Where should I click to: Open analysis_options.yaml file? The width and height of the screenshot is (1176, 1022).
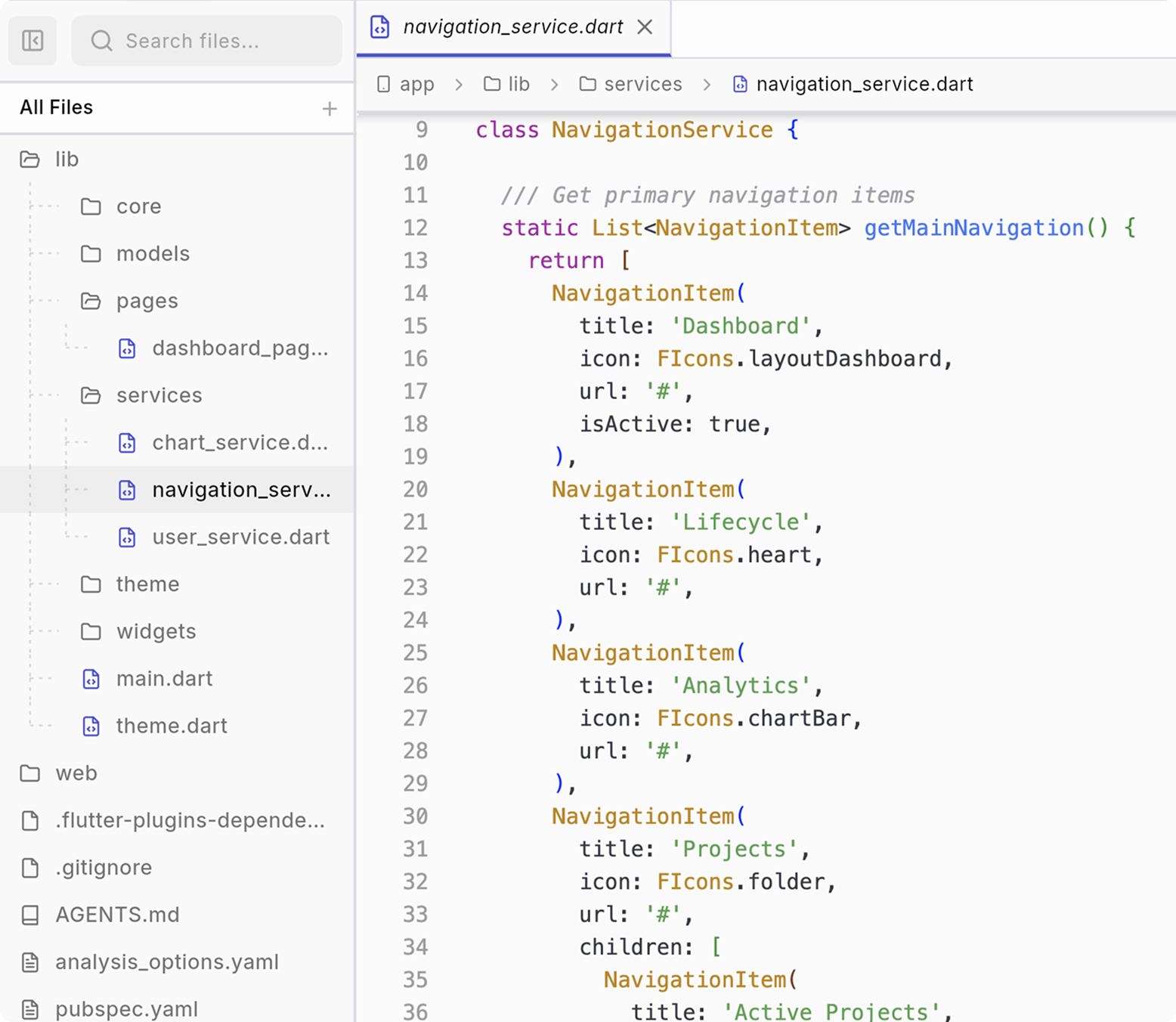click(x=177, y=962)
